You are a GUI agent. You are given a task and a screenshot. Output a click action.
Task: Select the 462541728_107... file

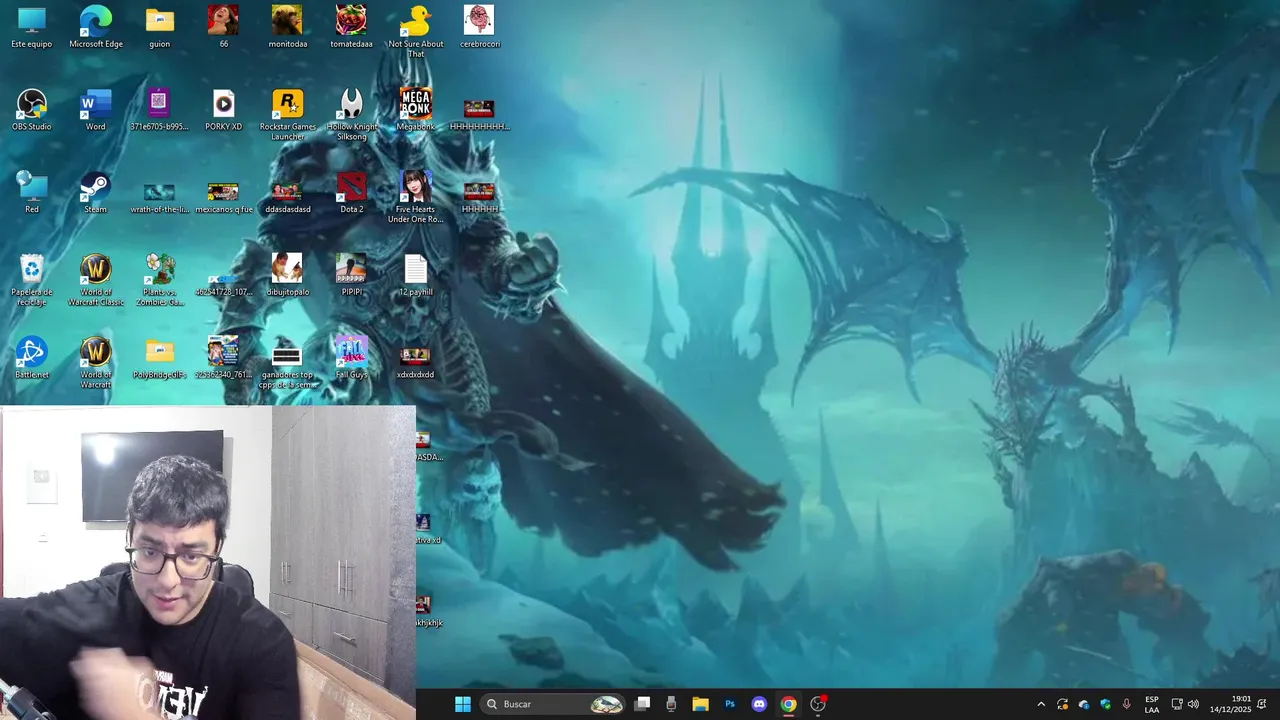pos(223,284)
